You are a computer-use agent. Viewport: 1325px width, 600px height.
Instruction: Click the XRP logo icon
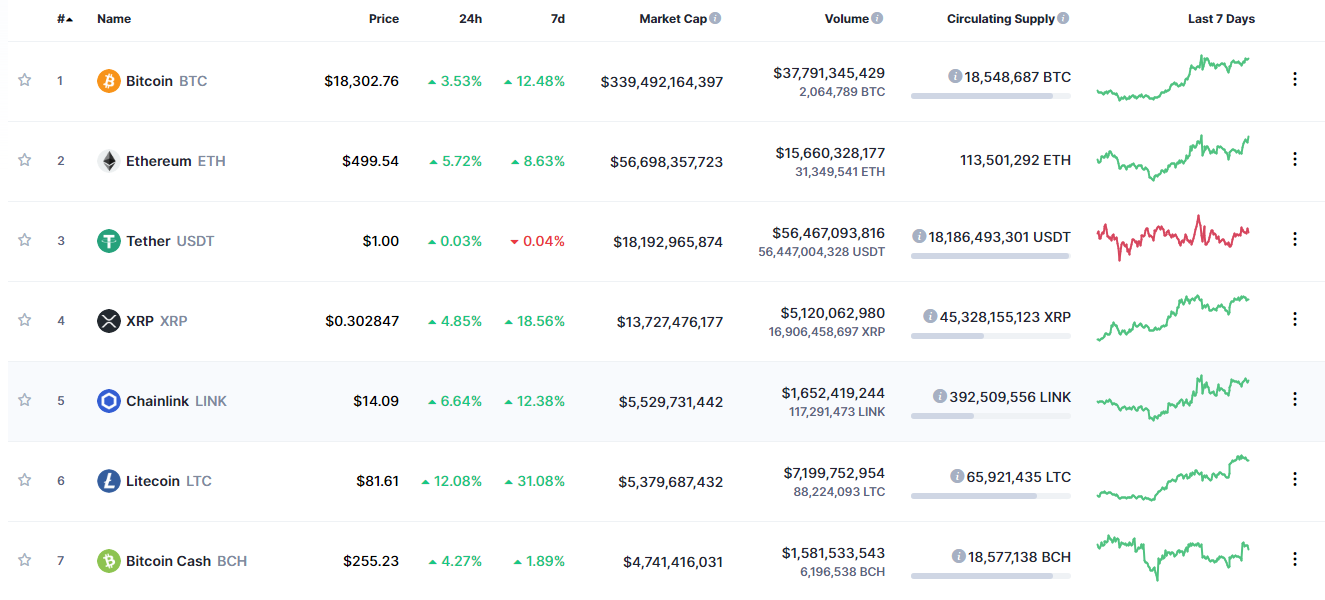109,321
